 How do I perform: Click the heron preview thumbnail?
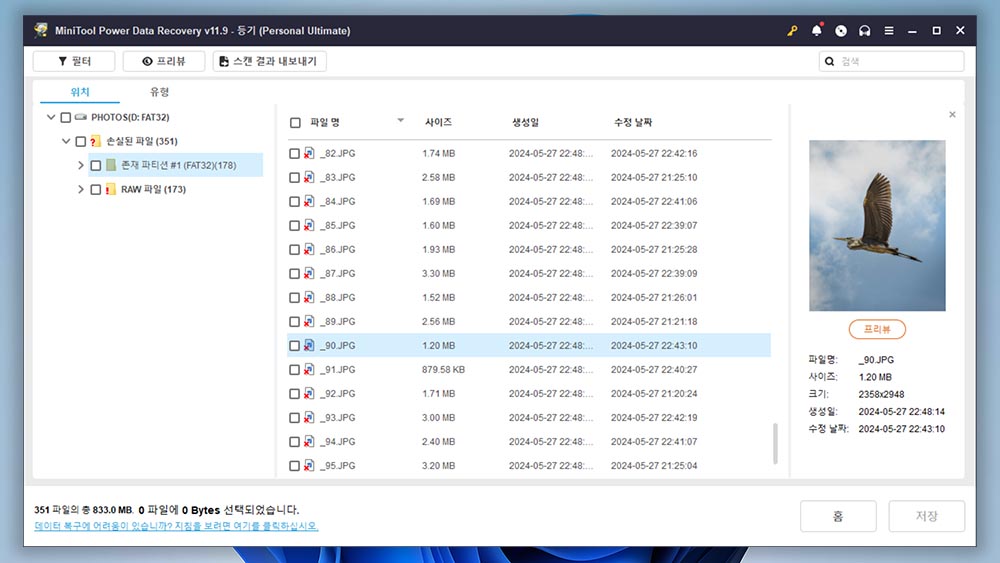(x=877, y=226)
